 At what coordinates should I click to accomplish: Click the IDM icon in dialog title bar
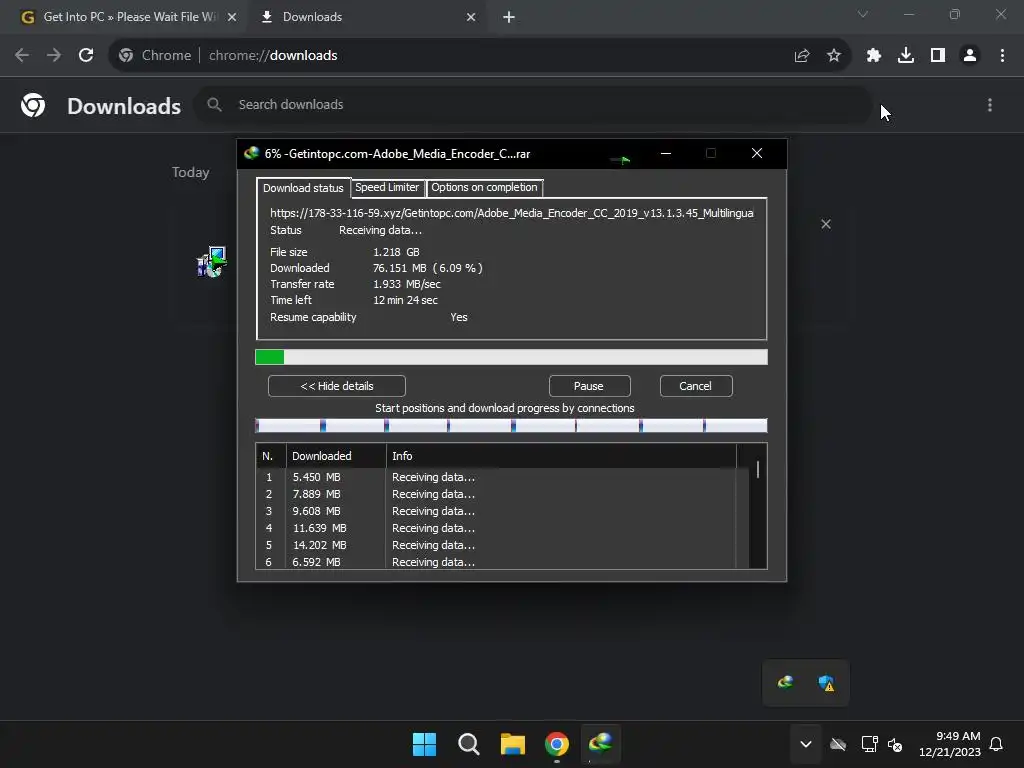(x=251, y=153)
